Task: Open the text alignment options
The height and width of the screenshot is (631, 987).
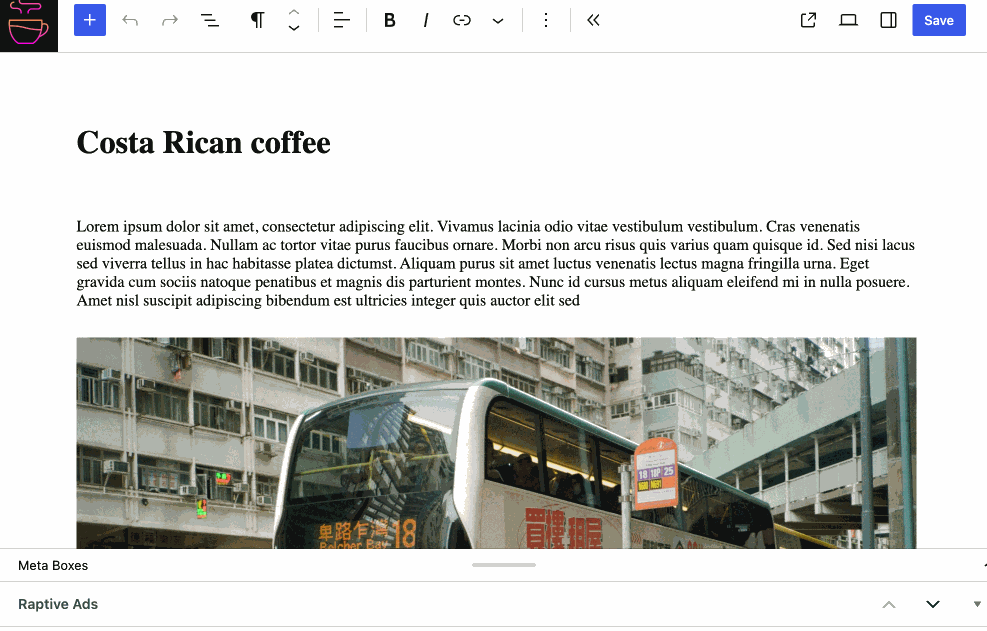Action: point(342,20)
